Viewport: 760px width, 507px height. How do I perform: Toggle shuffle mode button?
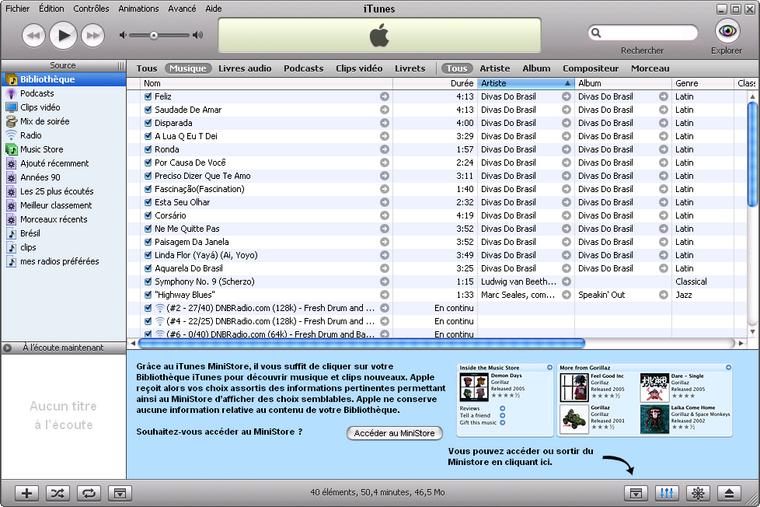[58, 493]
